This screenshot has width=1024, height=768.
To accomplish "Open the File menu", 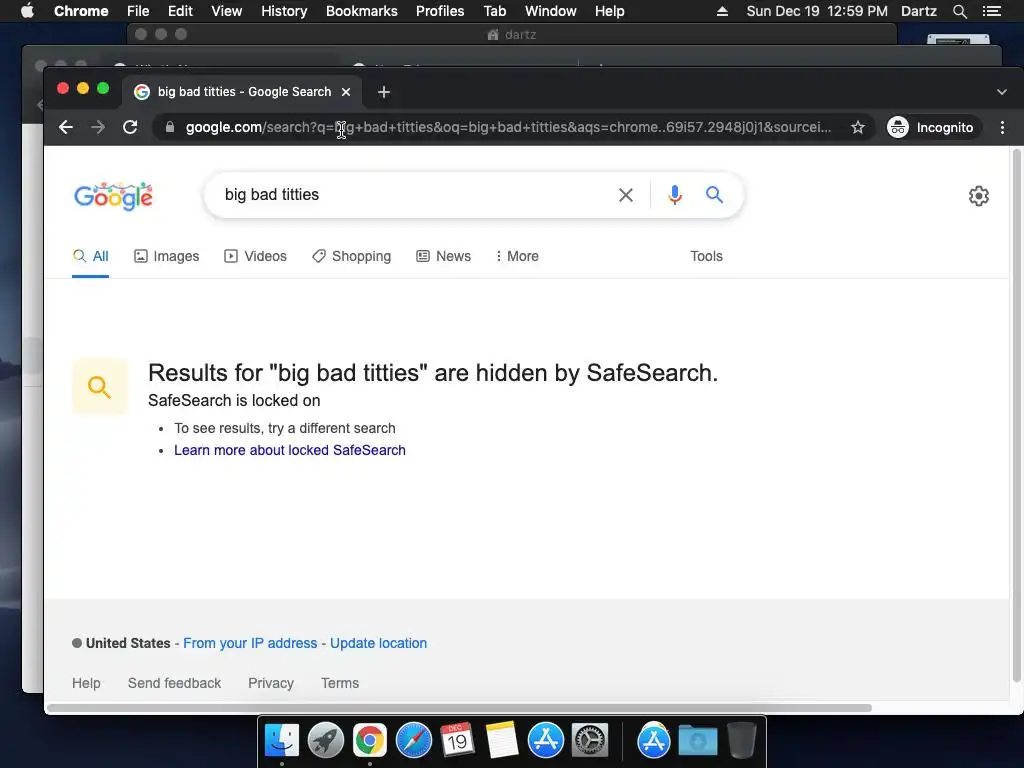I will coord(138,11).
